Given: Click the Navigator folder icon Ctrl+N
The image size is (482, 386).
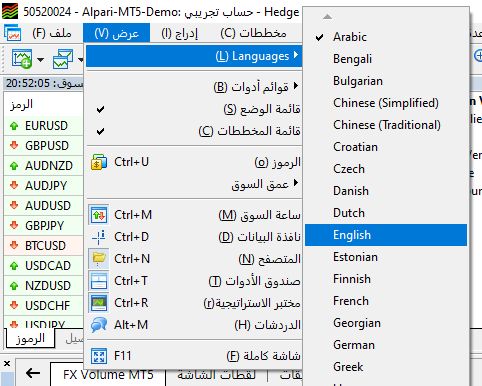Looking at the screenshot, I should coord(99,259).
